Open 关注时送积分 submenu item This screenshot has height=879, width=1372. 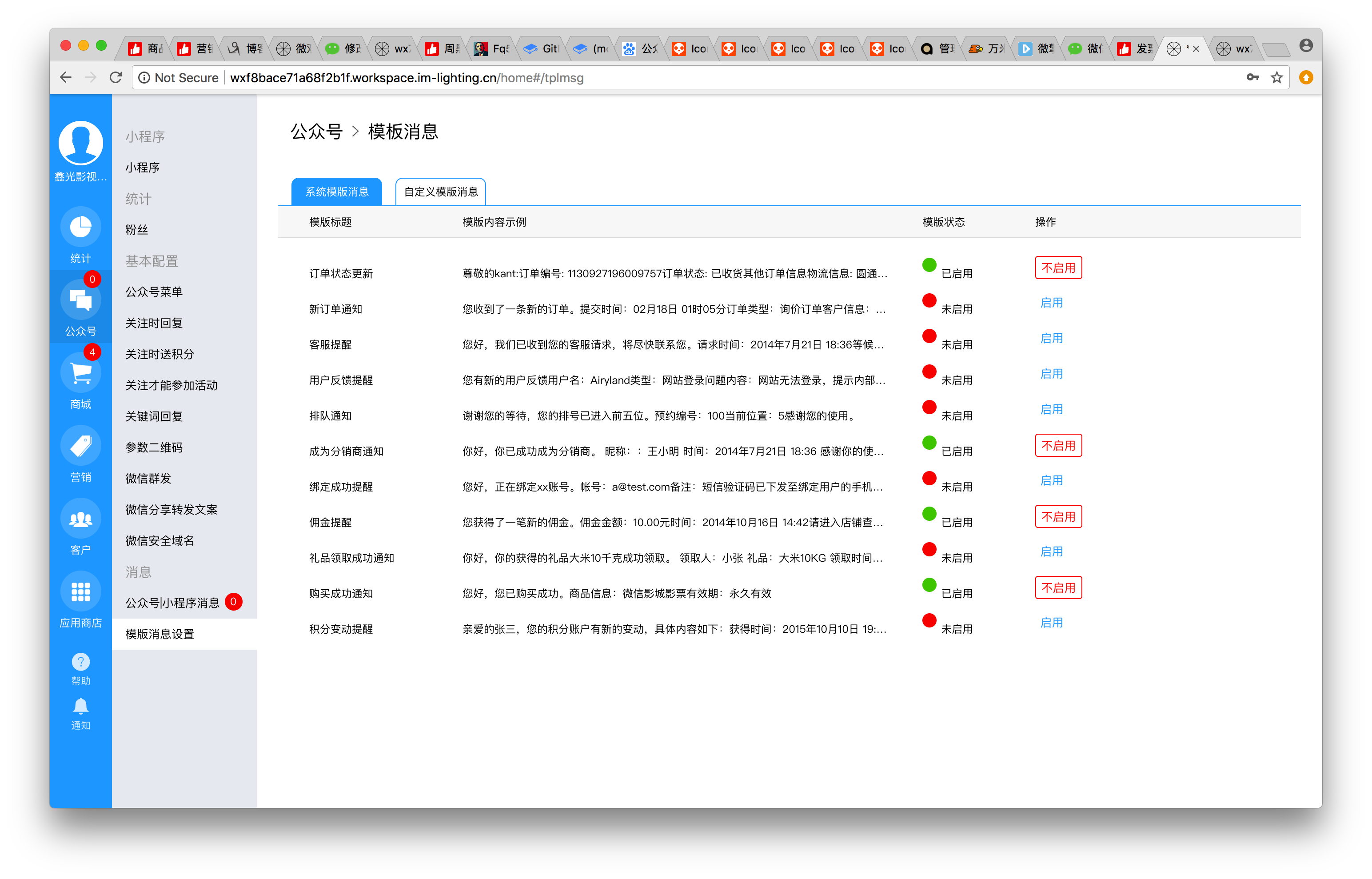pyautogui.click(x=184, y=354)
